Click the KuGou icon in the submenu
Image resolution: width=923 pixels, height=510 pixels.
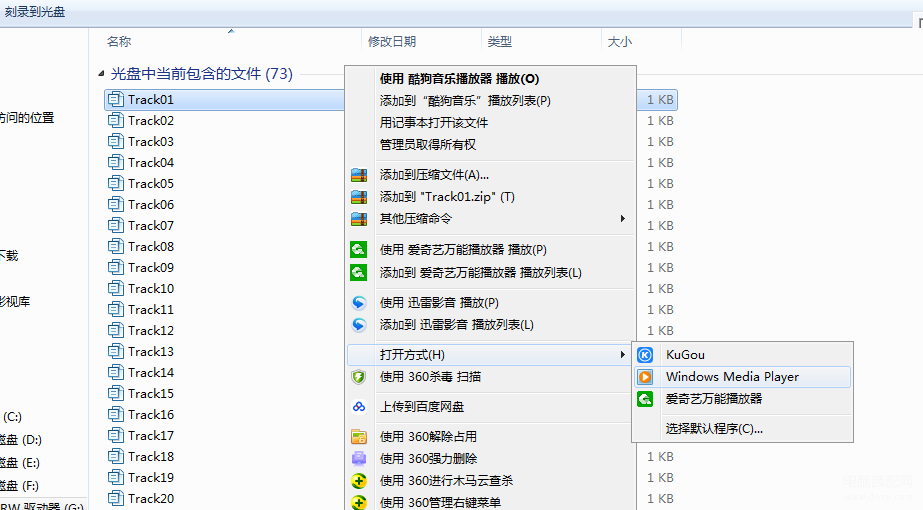point(645,355)
